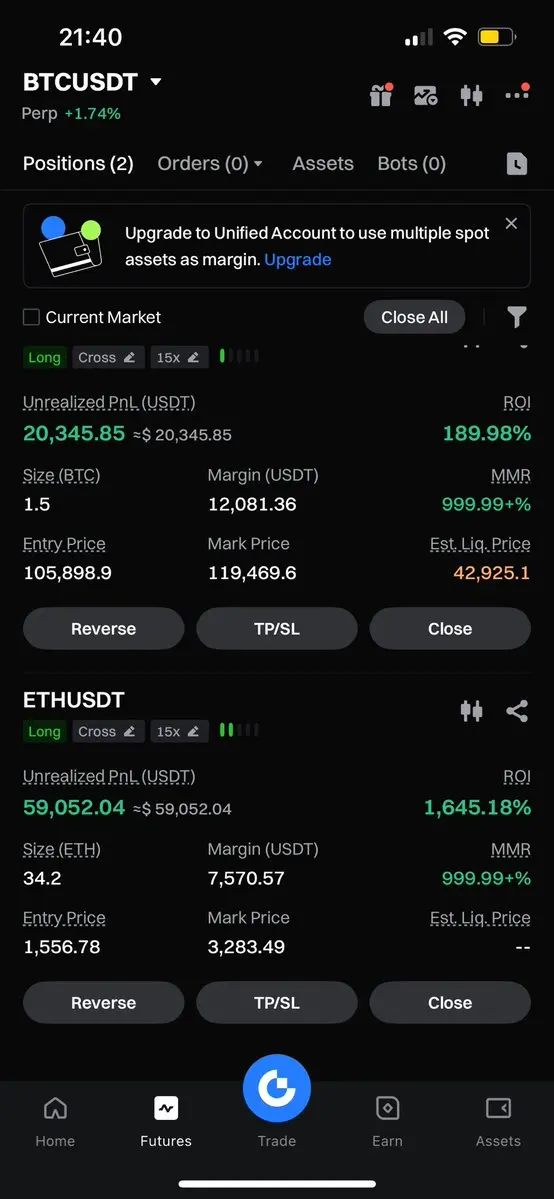Tap the candlestick chart icon in header
This screenshot has height=1199, width=554.
pos(471,96)
